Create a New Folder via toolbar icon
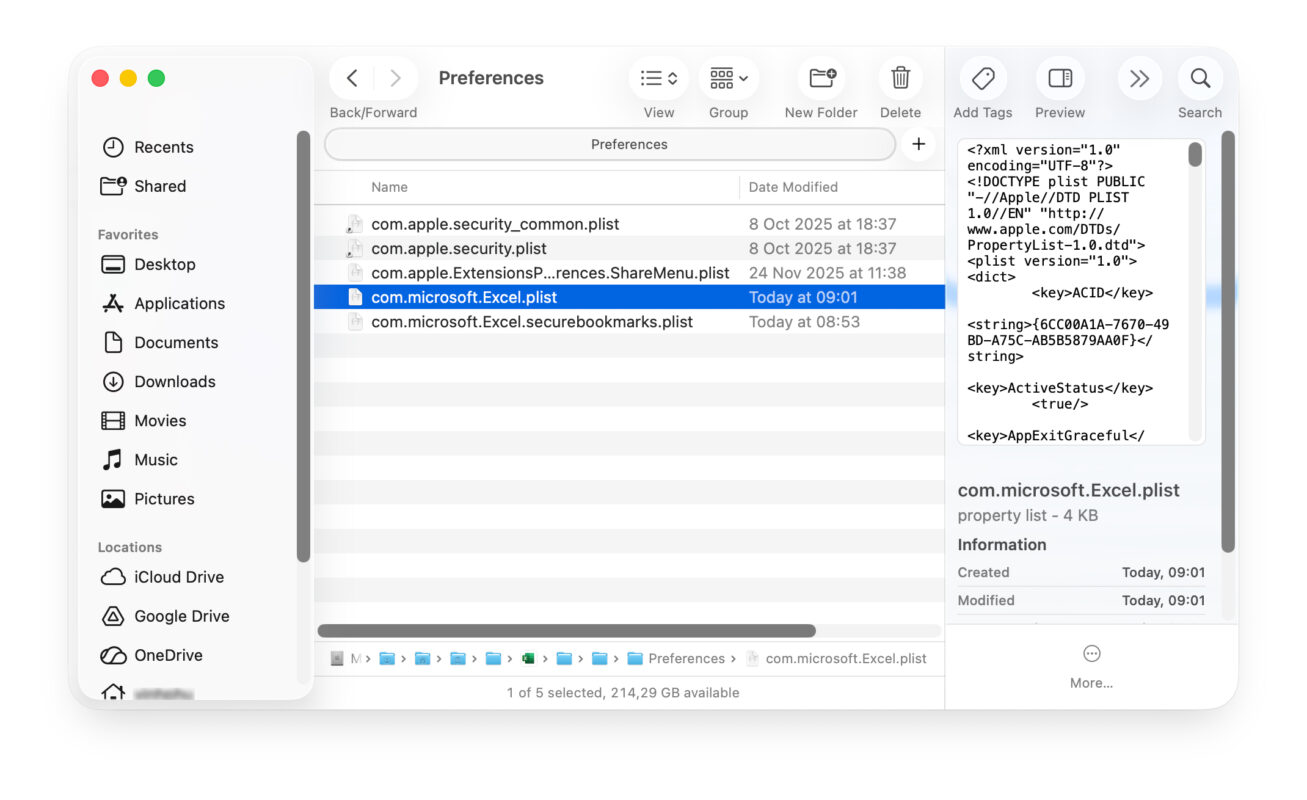The height and width of the screenshot is (800, 1307). point(822,78)
